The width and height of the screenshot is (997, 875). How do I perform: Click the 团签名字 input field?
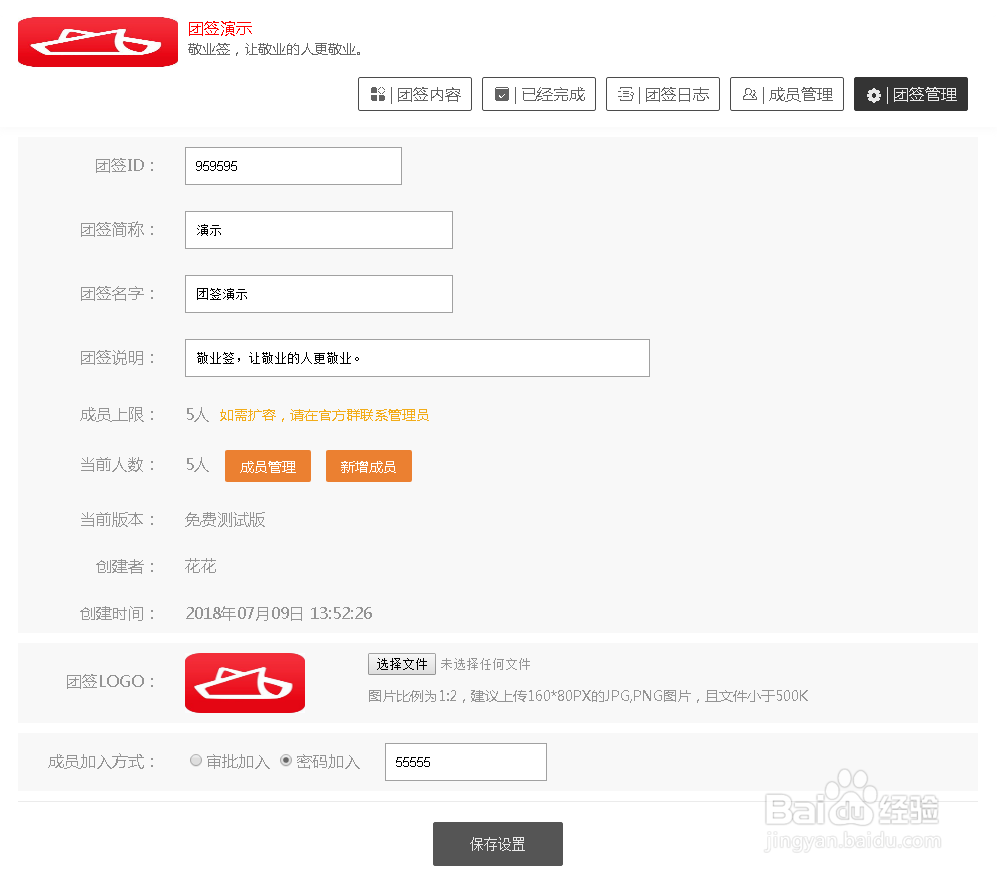point(319,294)
